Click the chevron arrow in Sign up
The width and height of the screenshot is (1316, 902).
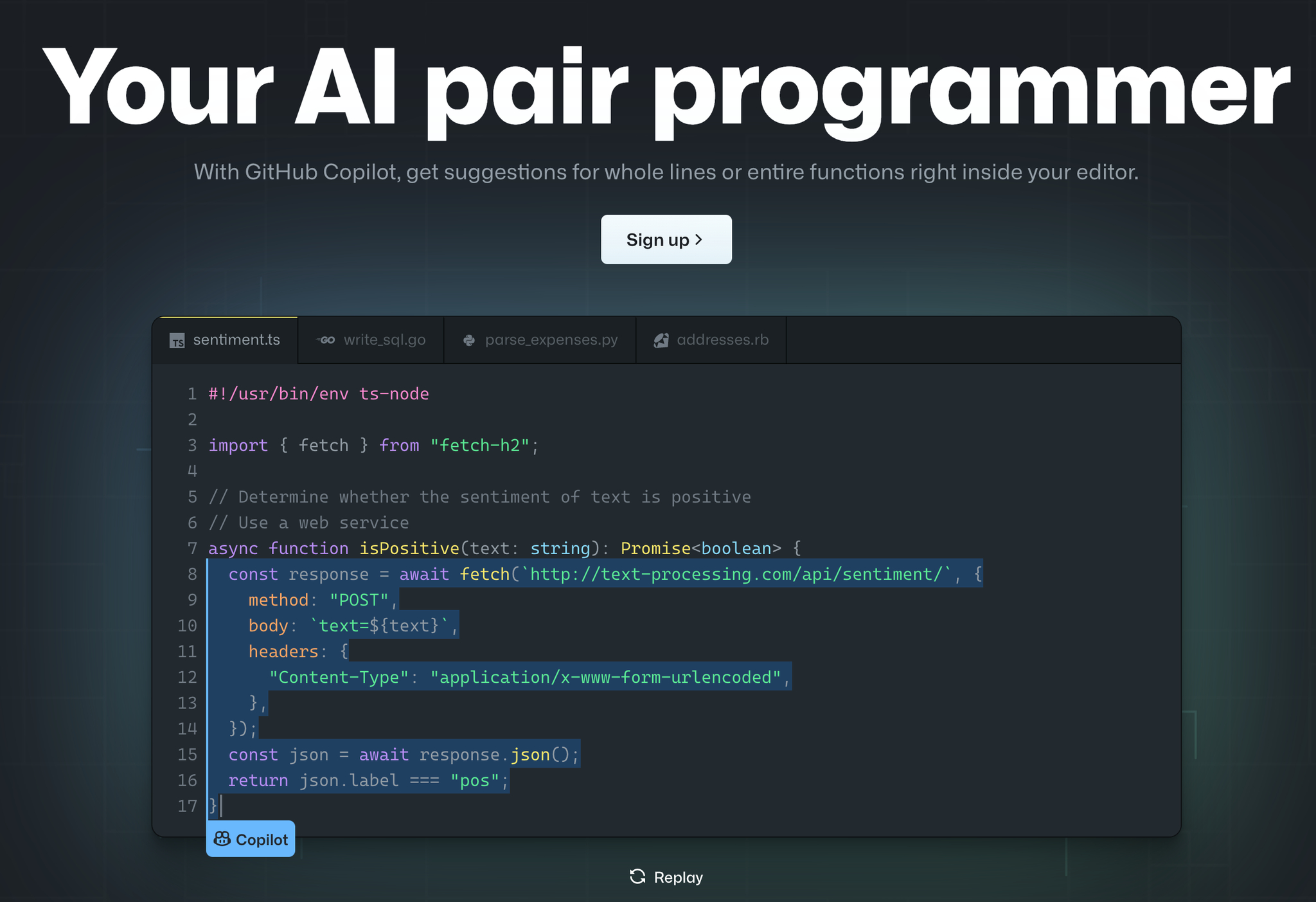click(699, 239)
